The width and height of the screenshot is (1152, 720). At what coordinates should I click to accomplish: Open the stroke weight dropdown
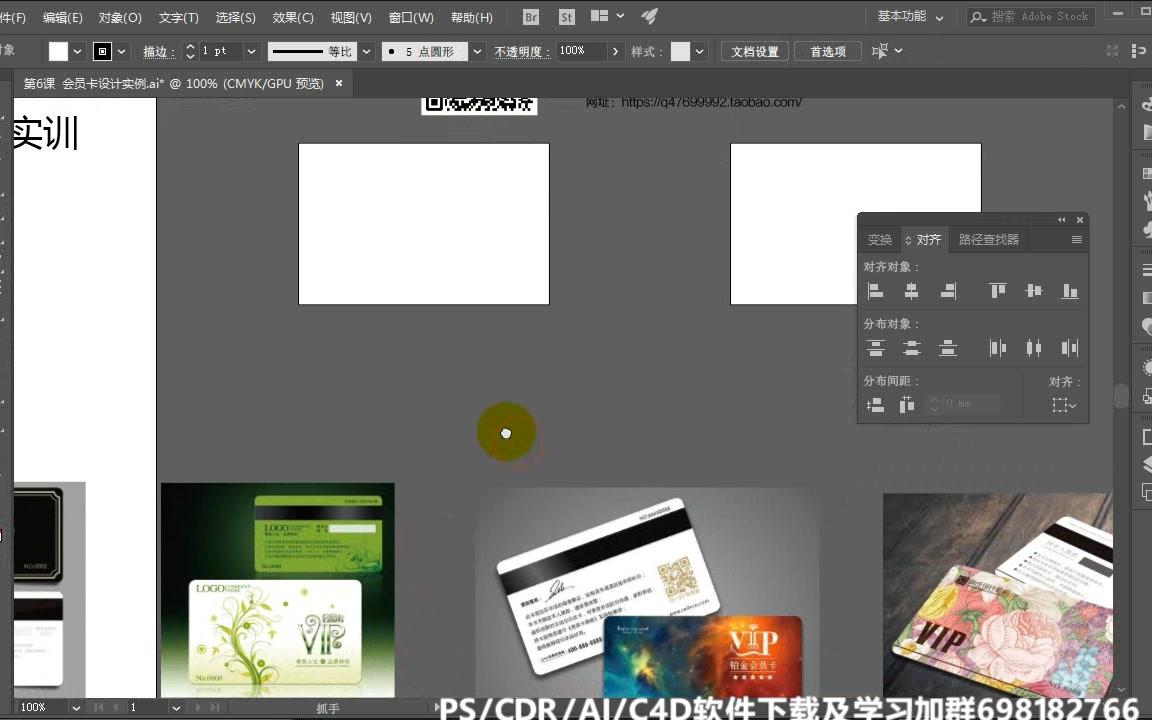[x=251, y=51]
